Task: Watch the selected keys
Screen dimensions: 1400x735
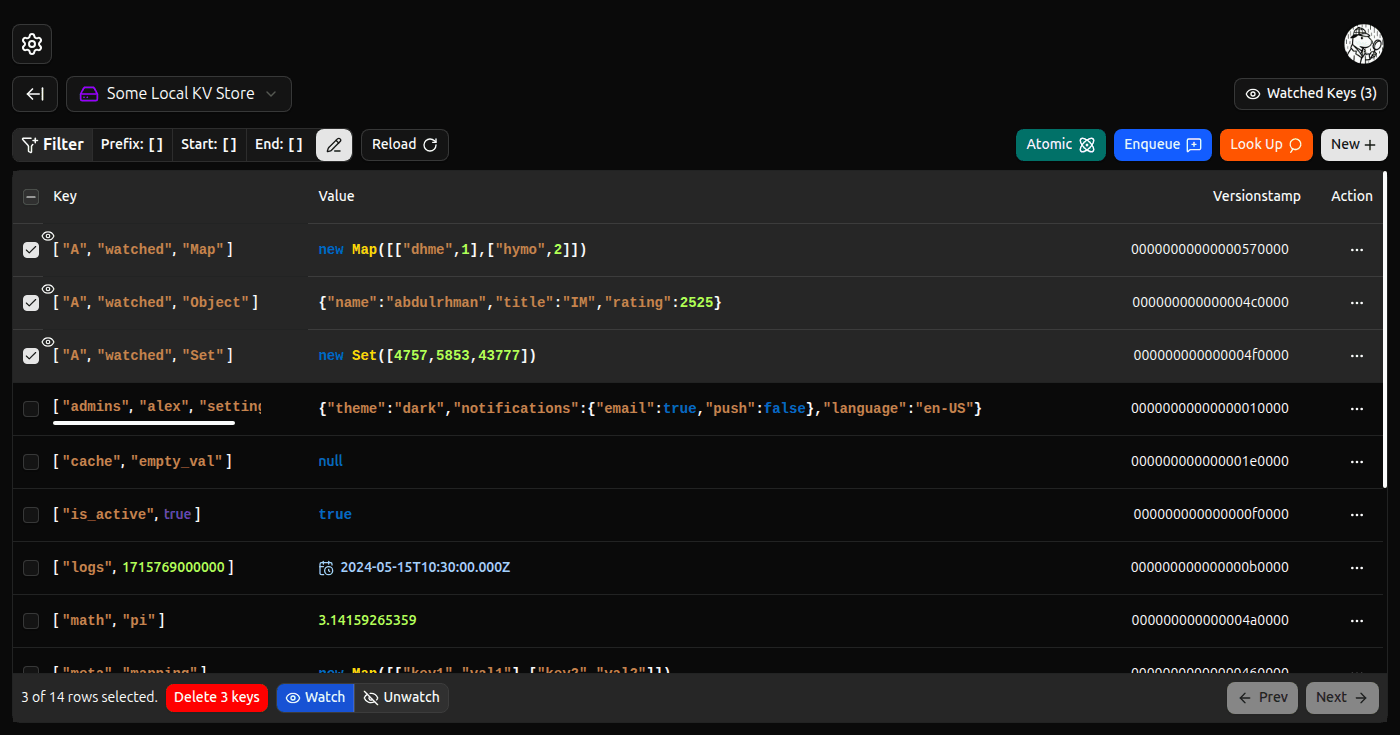Action: (x=315, y=697)
